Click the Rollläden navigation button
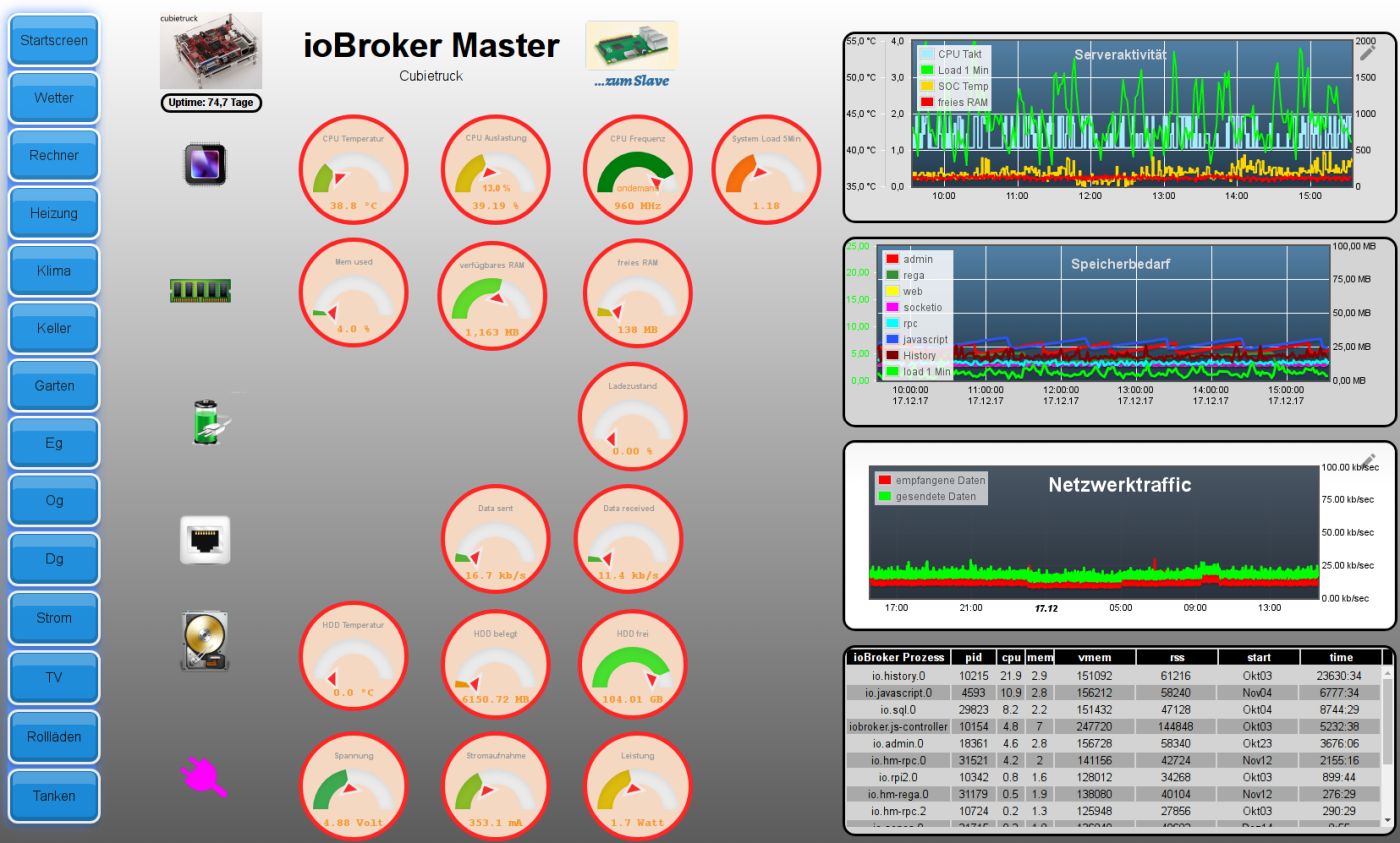 [x=54, y=736]
